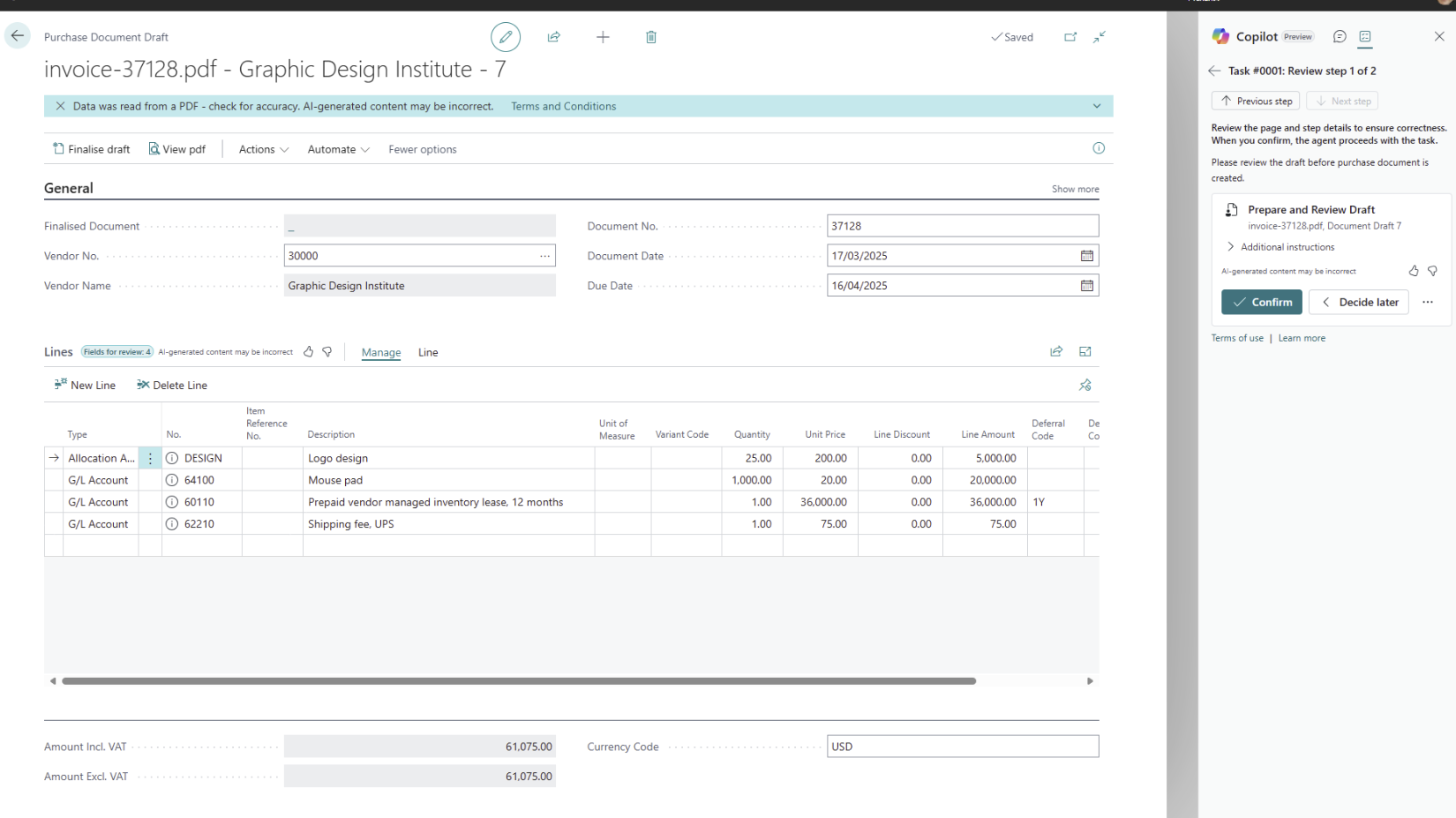The height and width of the screenshot is (818, 1456).
Task: Select the Manage tab in Lines
Action: [381, 352]
